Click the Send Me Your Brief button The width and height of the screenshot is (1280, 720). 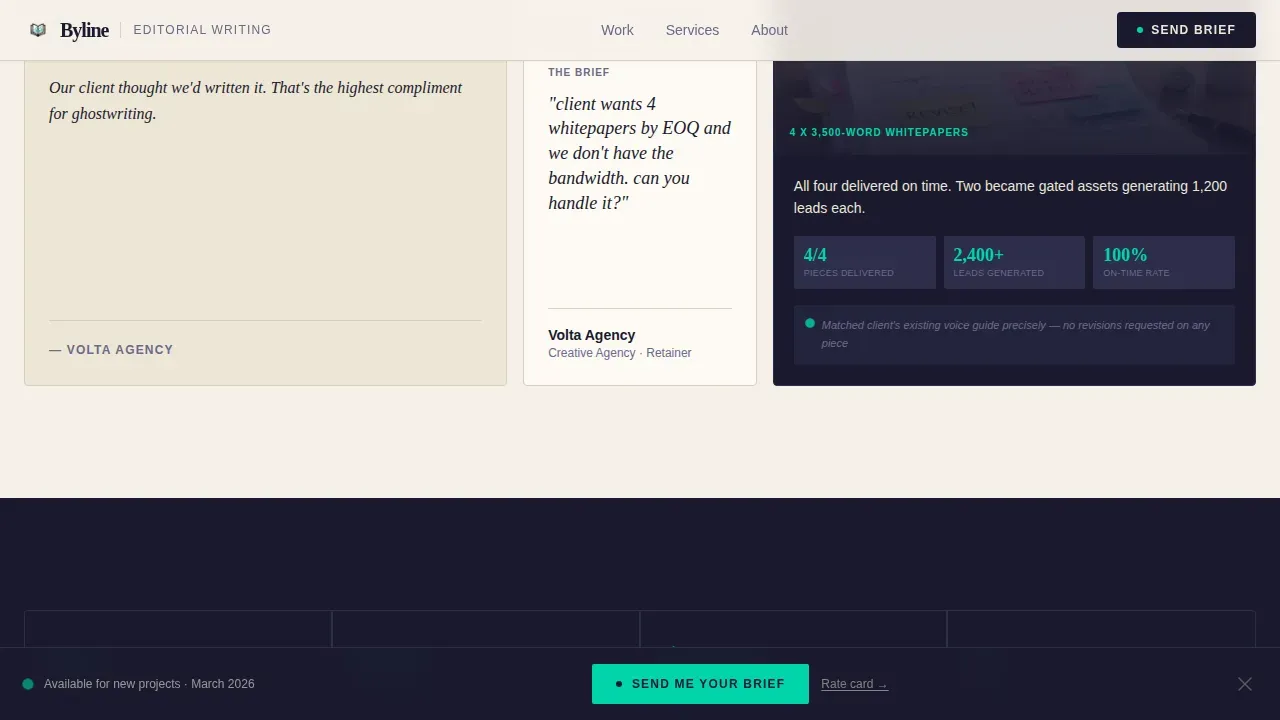pos(700,684)
